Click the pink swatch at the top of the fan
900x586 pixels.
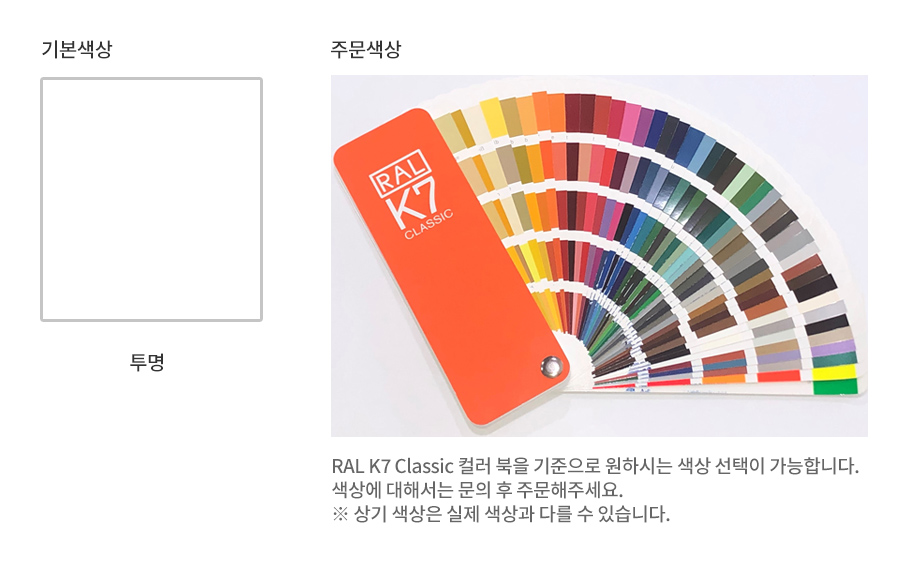pyautogui.click(x=630, y=119)
